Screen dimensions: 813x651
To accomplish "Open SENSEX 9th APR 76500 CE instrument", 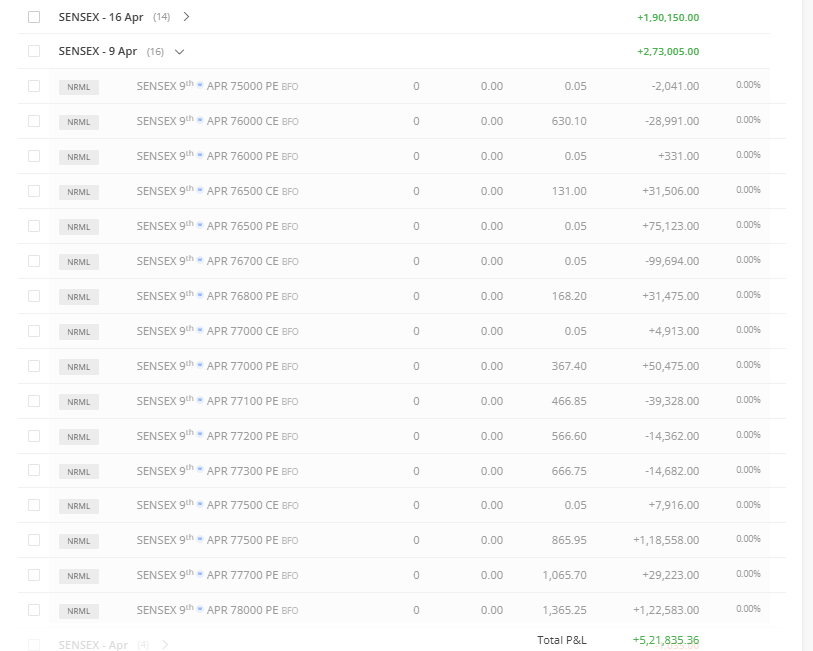I will (217, 191).
